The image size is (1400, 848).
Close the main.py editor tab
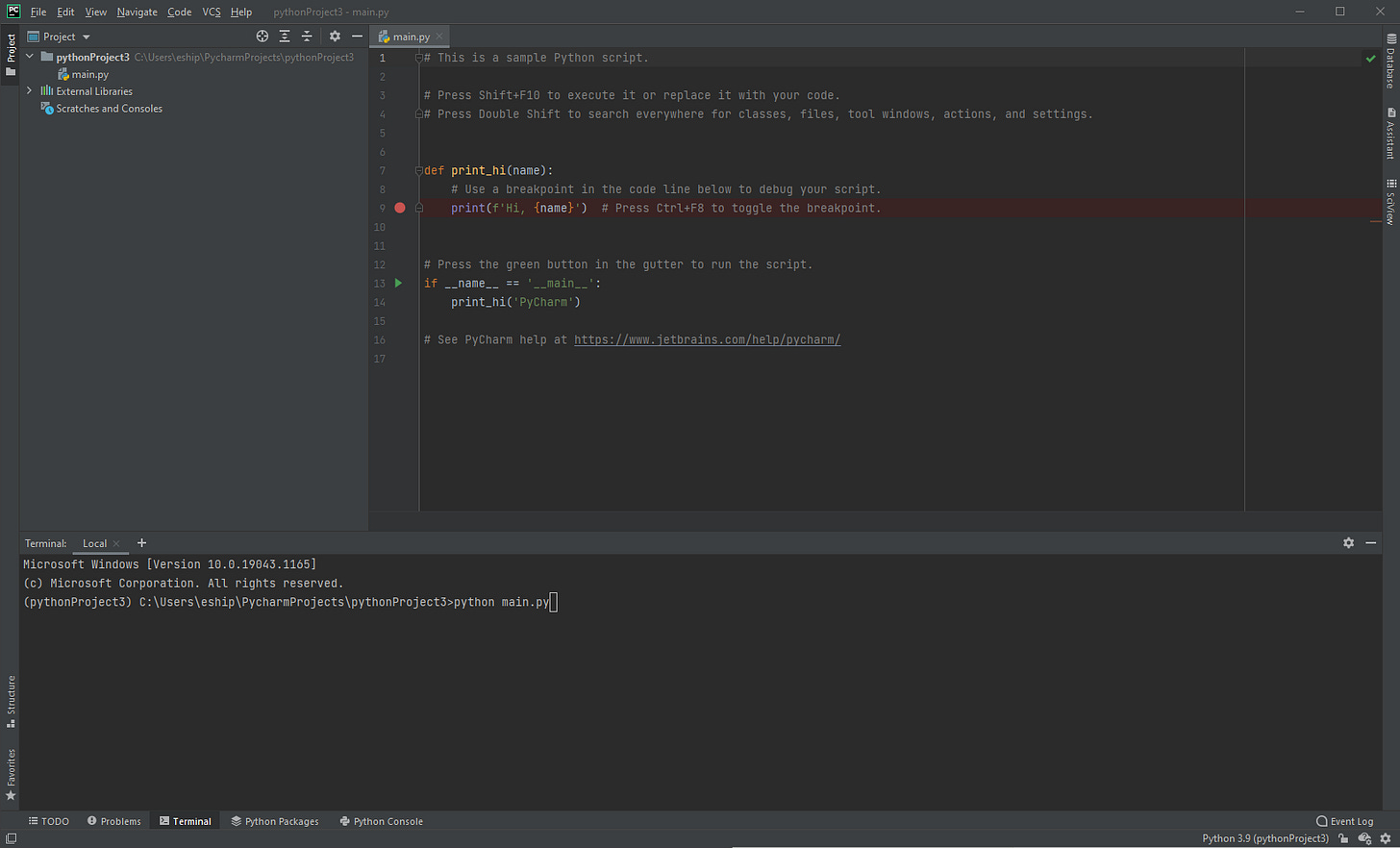coord(439,37)
